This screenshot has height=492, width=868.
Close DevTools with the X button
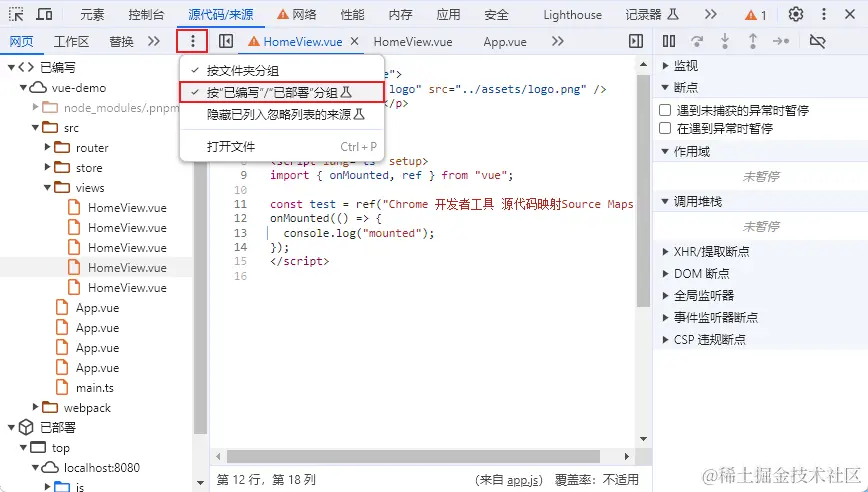pyautogui.click(x=850, y=14)
